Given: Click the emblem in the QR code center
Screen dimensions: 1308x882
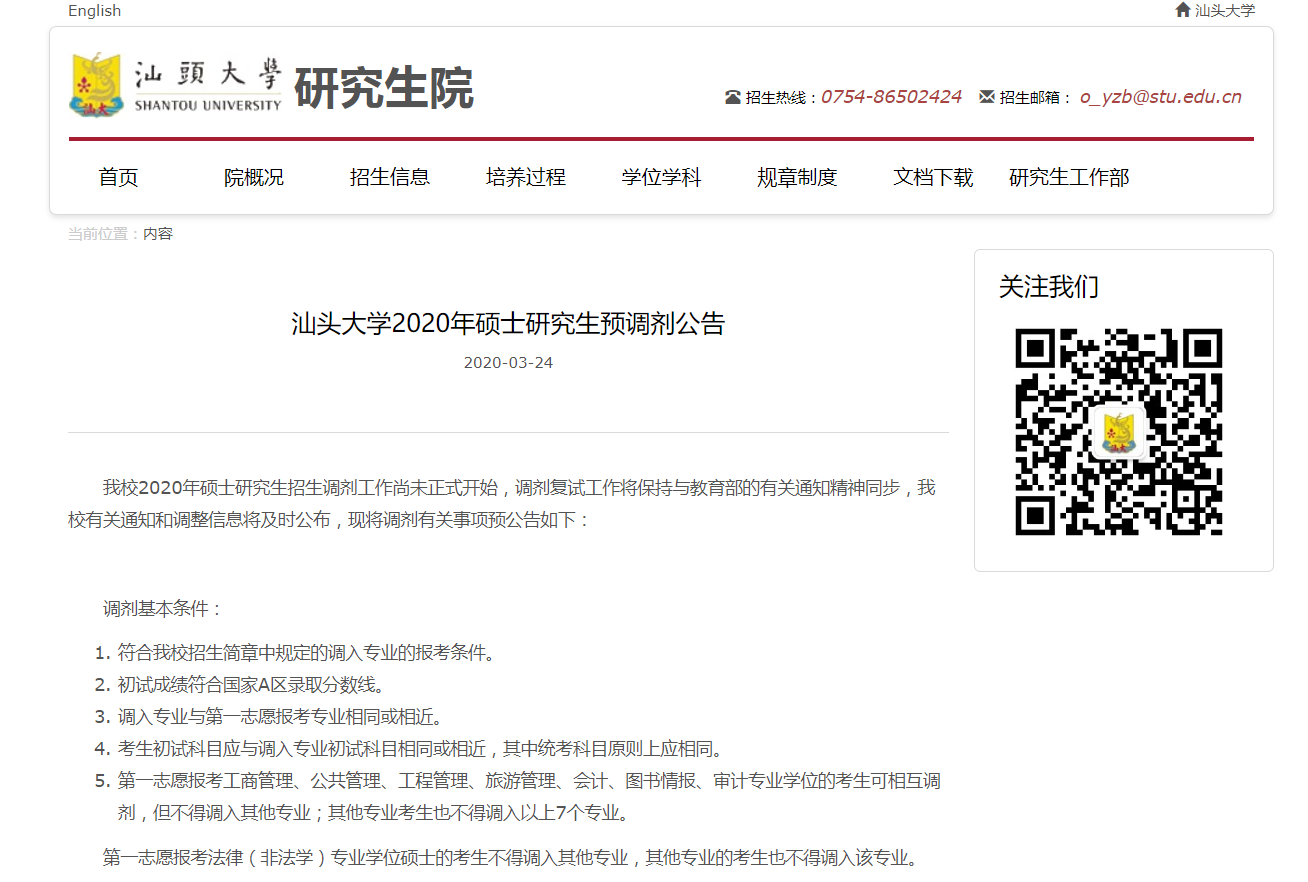Looking at the screenshot, I should coord(1118,432).
